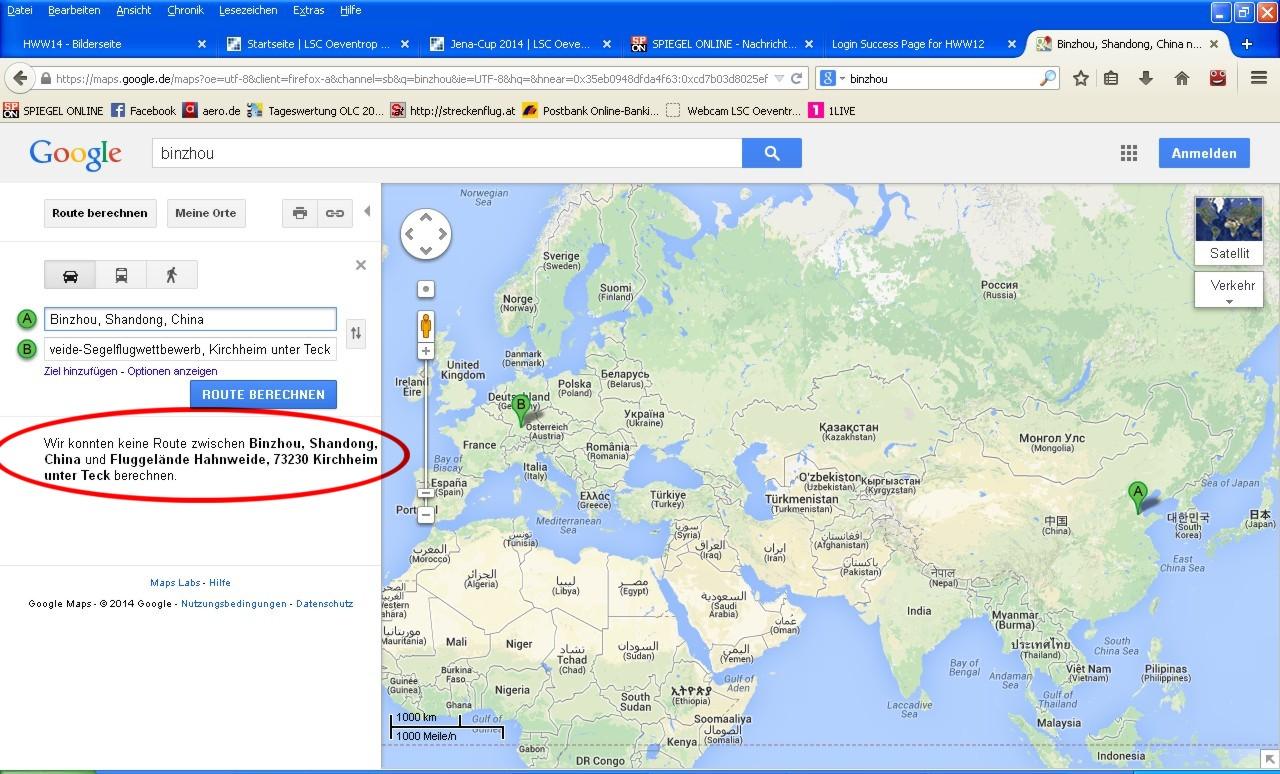
Task: Click the zoom in plus on slider
Action: [426, 351]
